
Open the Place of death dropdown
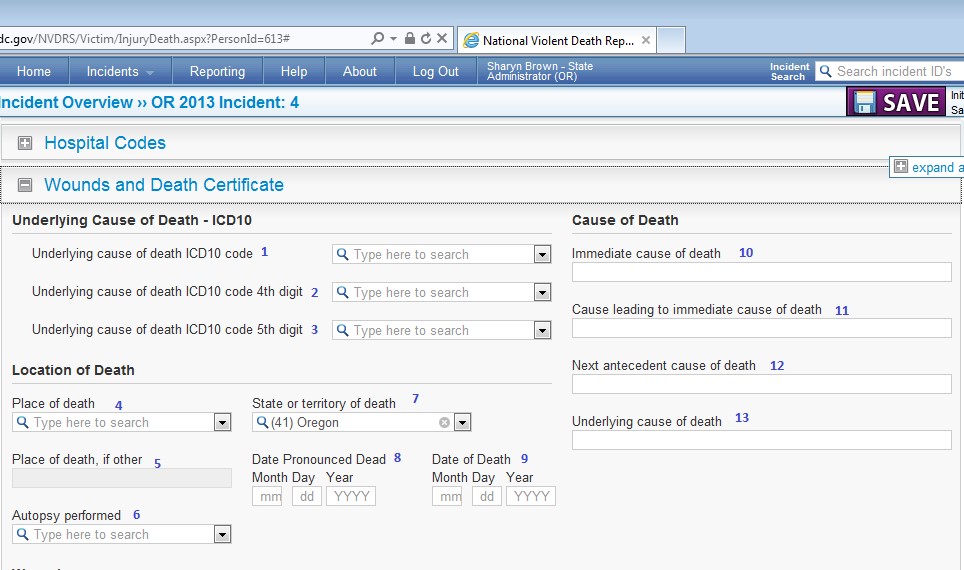point(222,423)
